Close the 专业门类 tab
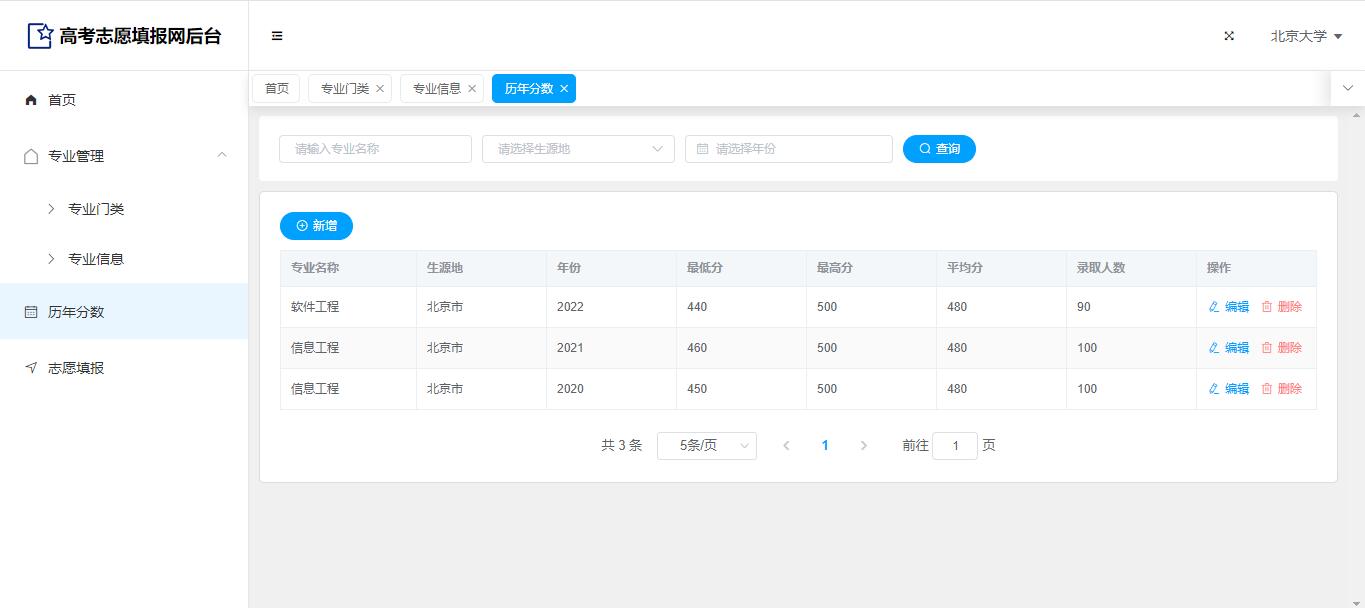 pos(380,89)
